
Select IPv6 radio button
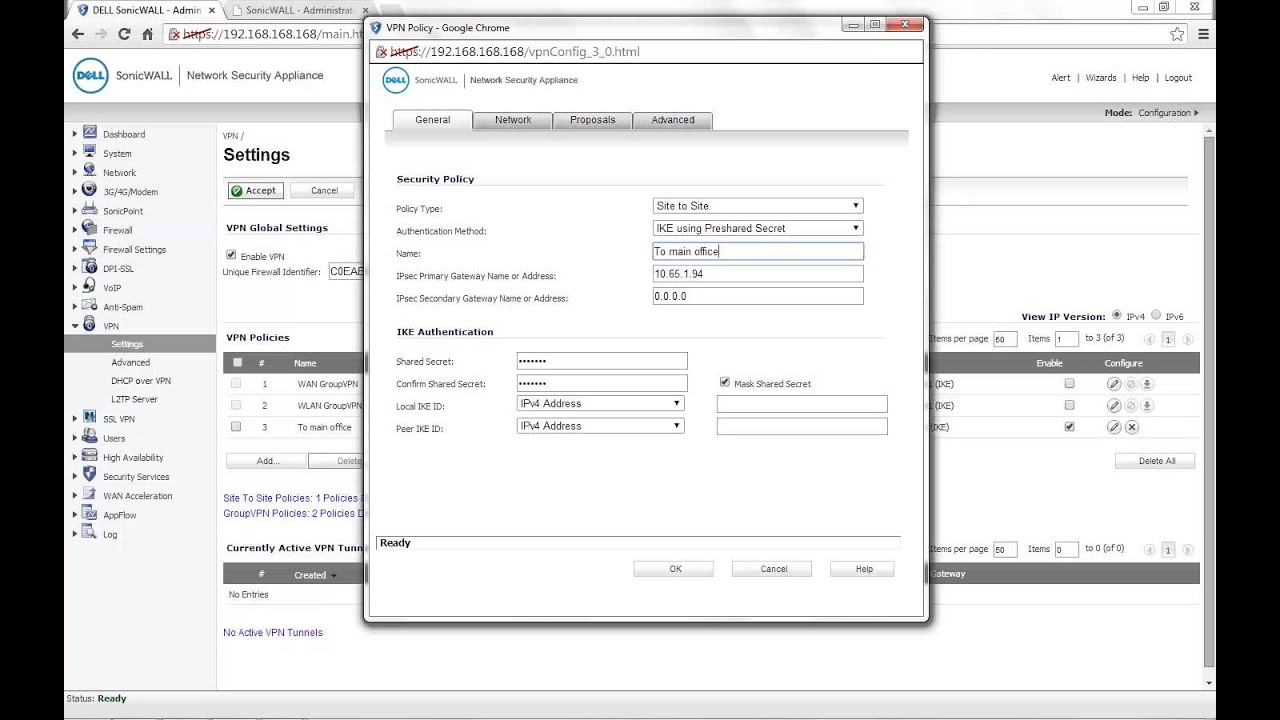pos(1156,315)
